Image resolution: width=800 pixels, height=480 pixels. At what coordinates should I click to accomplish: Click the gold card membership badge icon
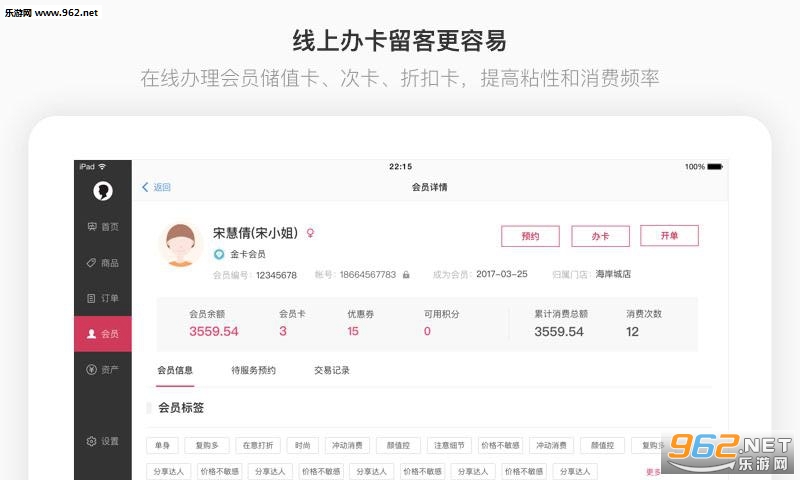219,254
